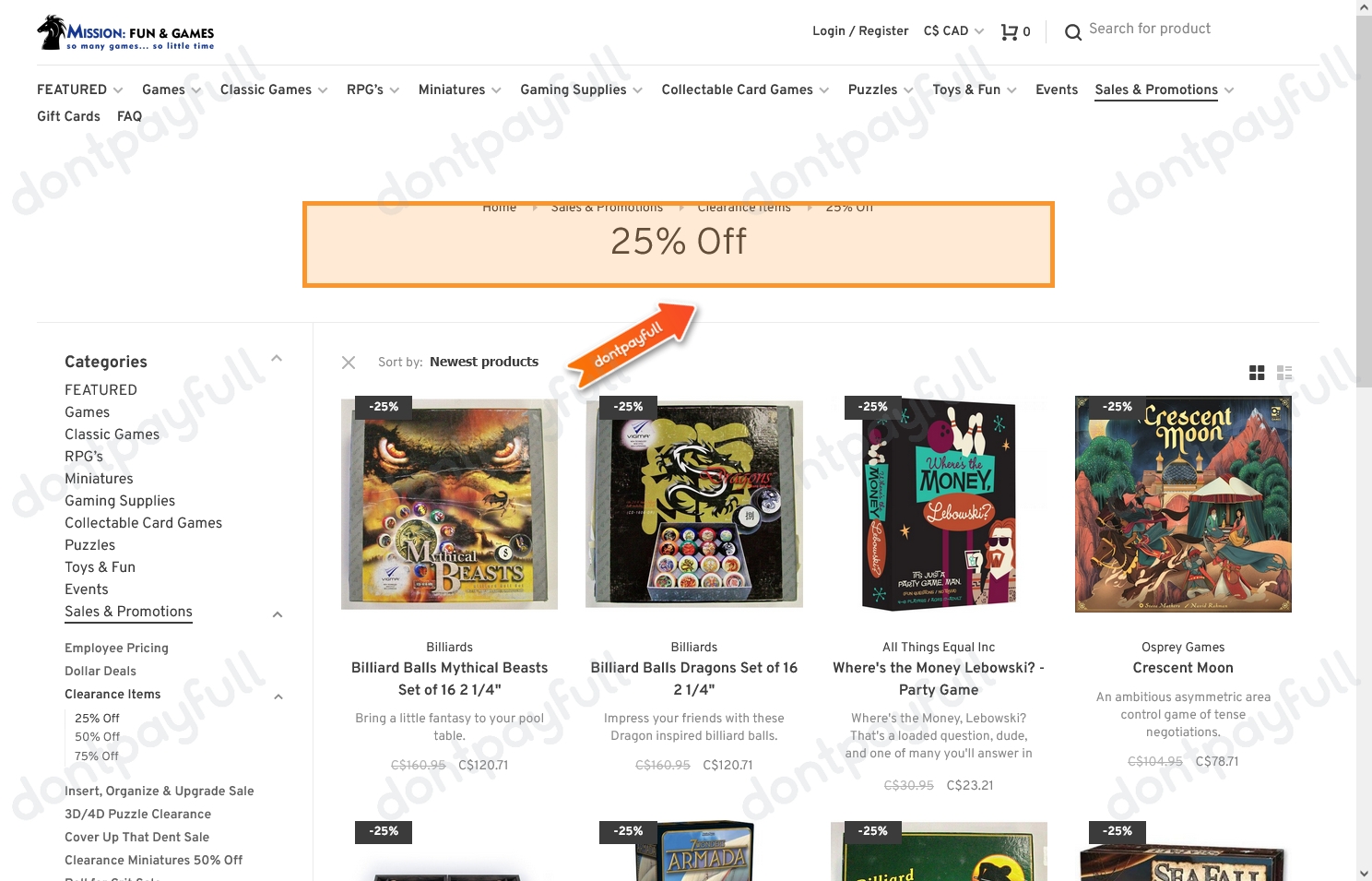Switch to grid view layout

pyautogui.click(x=1257, y=373)
